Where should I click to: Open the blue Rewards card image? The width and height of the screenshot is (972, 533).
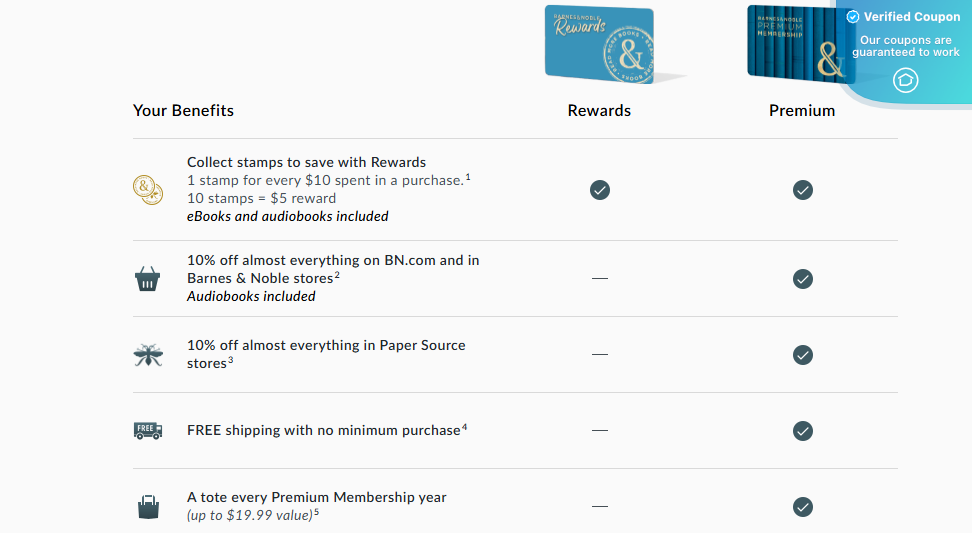600,44
